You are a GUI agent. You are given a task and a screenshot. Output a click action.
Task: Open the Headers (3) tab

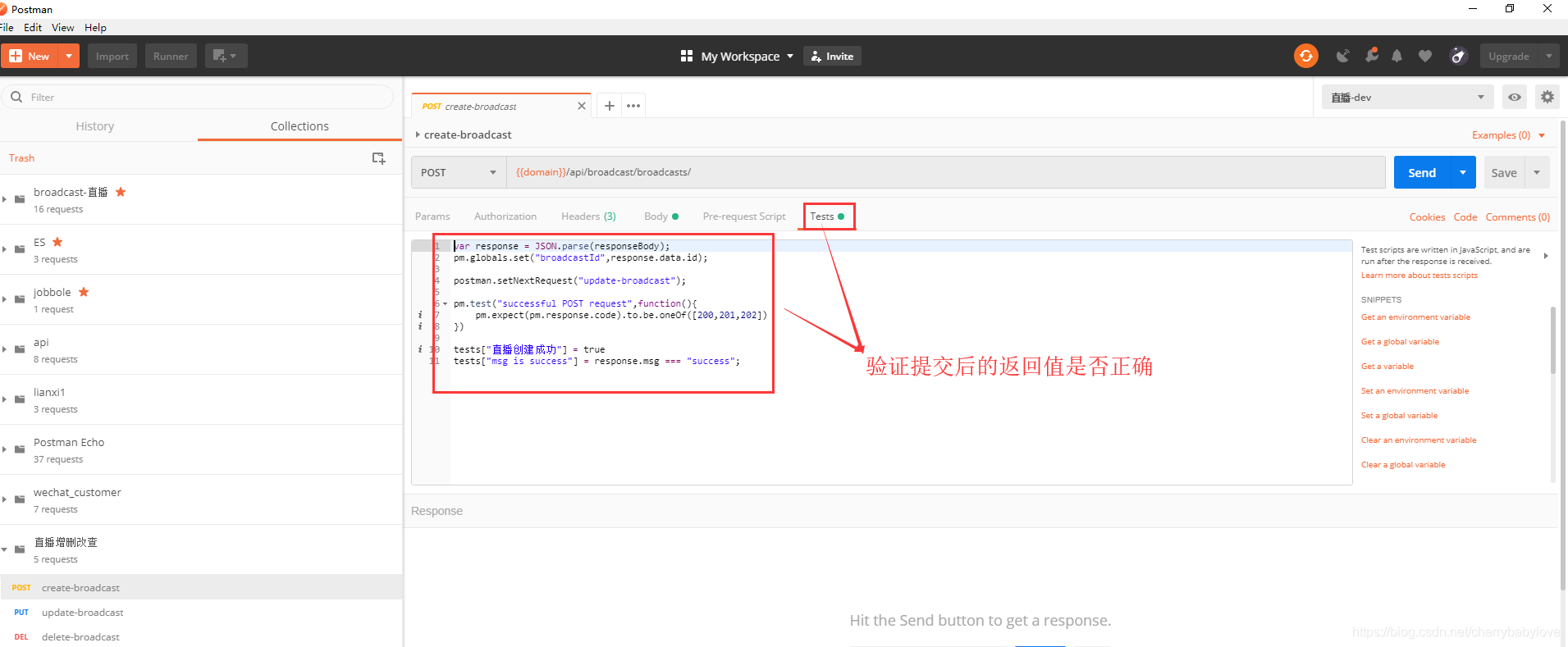pyautogui.click(x=588, y=216)
